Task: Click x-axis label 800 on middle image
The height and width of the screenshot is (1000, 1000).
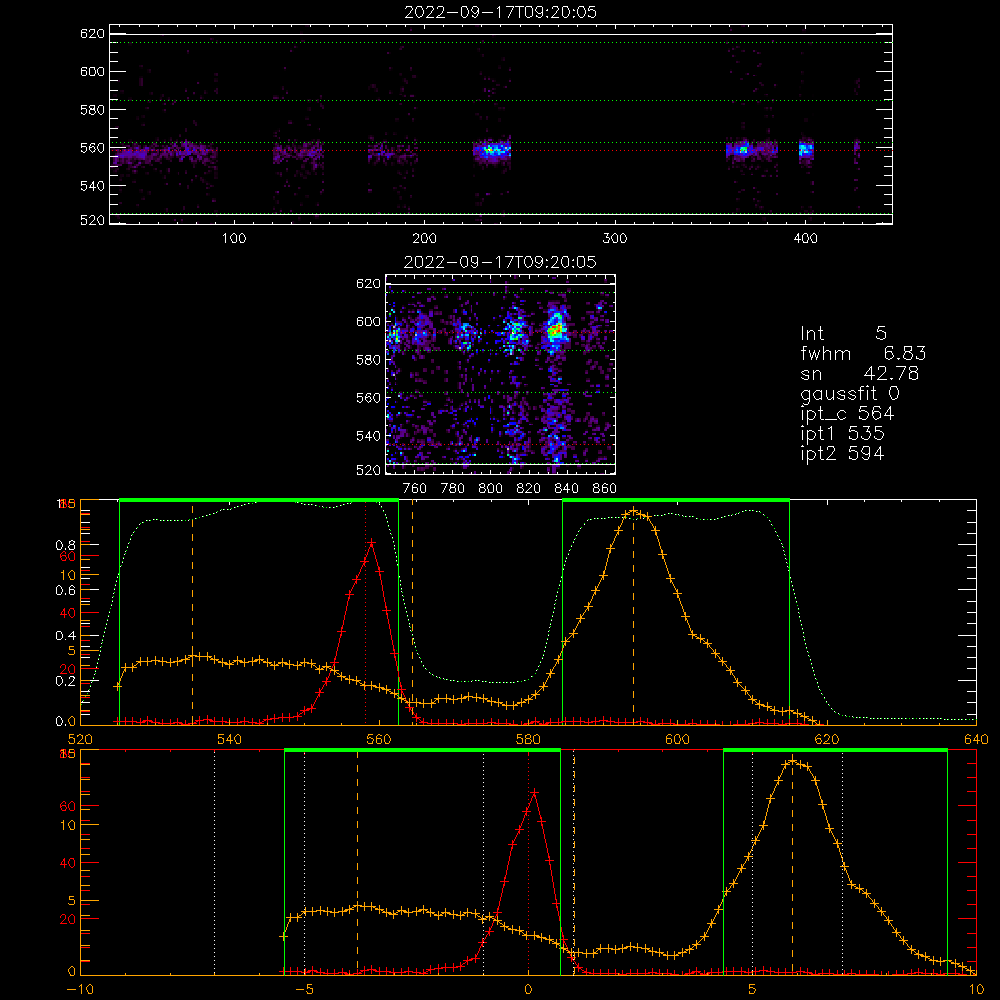Action: click(490, 489)
